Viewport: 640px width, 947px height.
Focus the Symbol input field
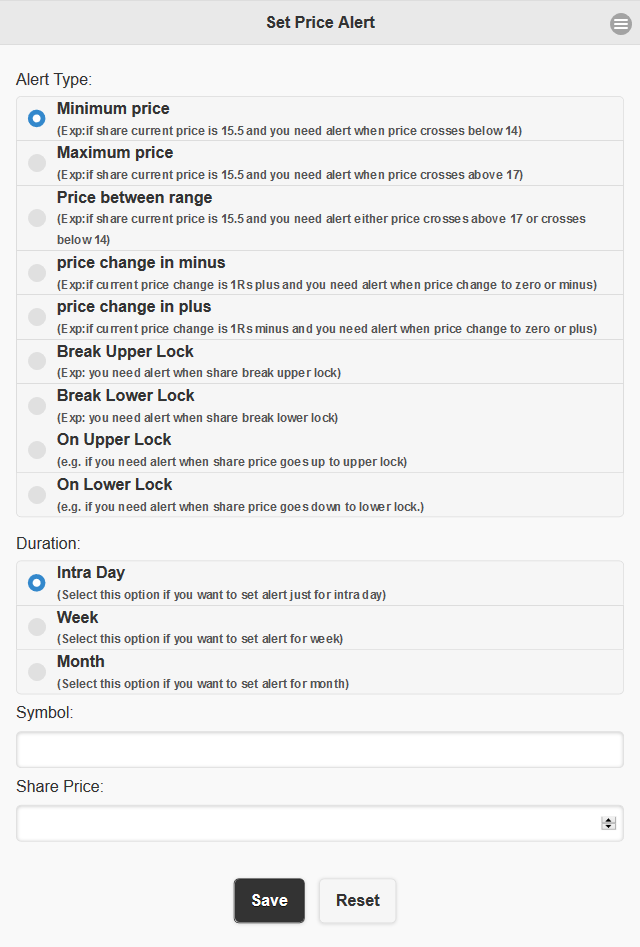[x=320, y=750]
